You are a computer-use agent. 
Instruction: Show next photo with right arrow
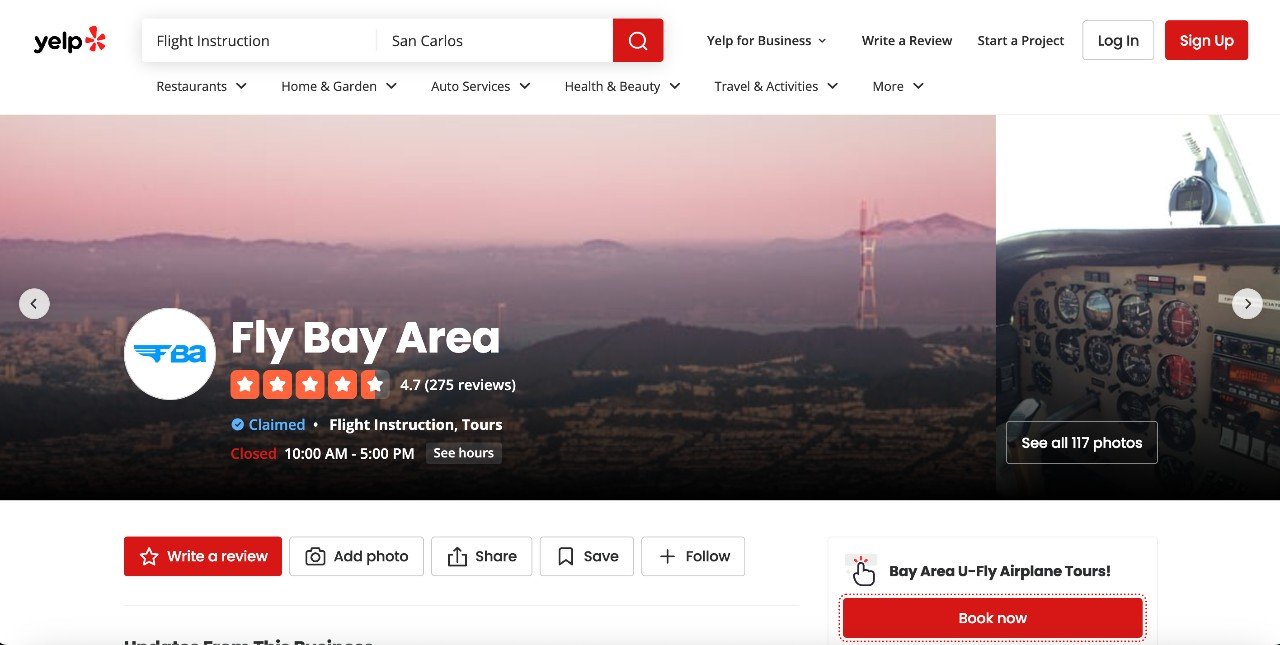pos(1247,304)
